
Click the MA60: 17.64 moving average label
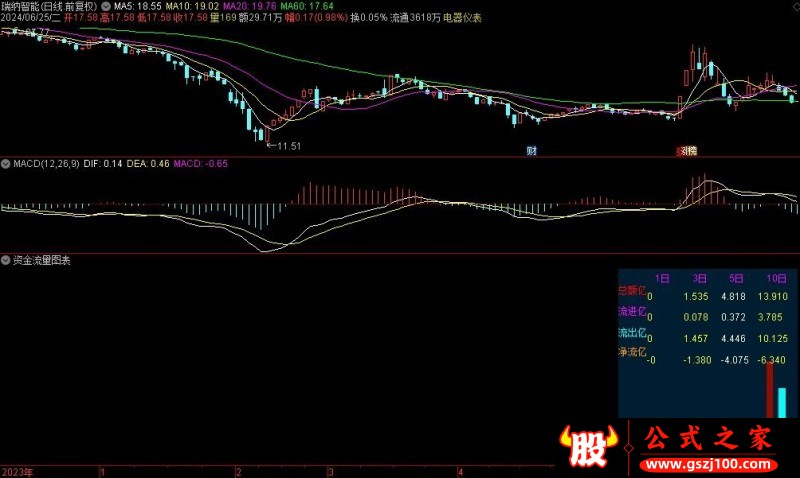point(307,7)
